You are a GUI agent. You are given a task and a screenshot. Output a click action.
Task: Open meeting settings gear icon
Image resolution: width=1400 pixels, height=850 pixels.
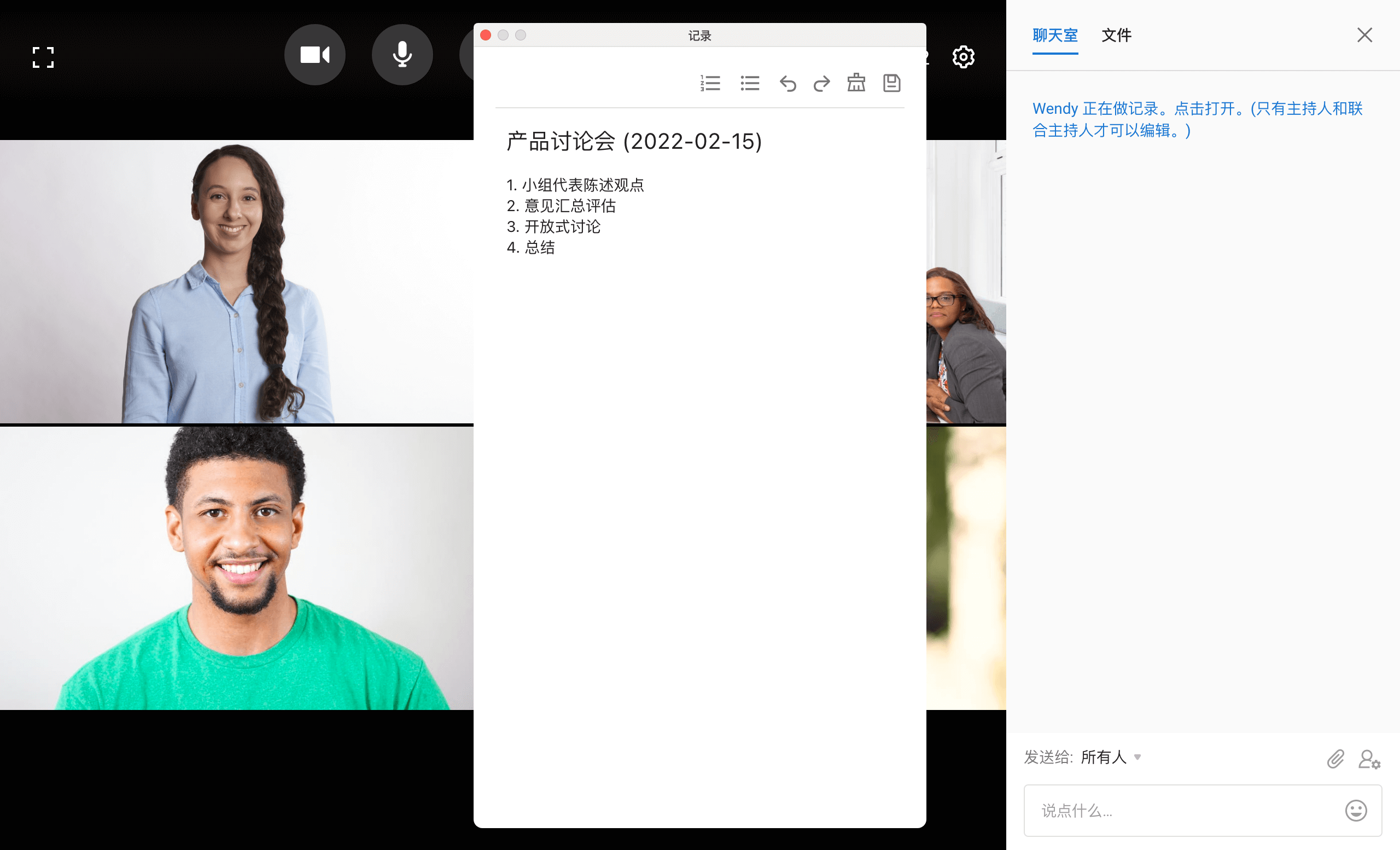click(963, 57)
